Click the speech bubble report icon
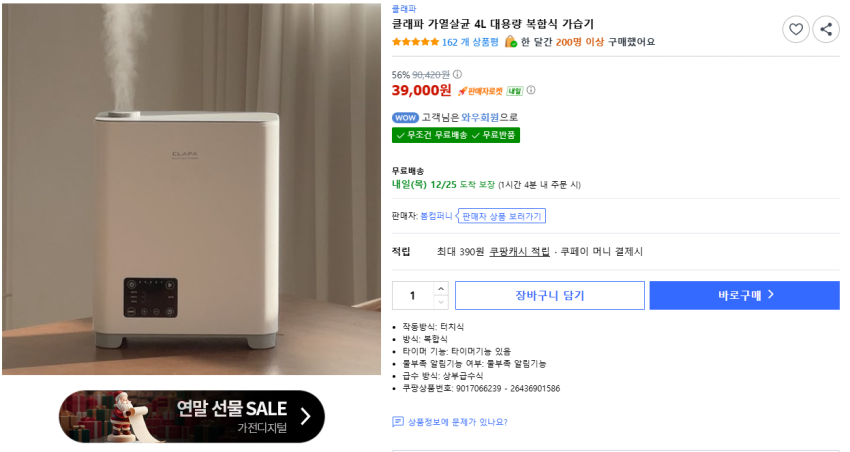This screenshot has width=850, height=452. point(397,422)
